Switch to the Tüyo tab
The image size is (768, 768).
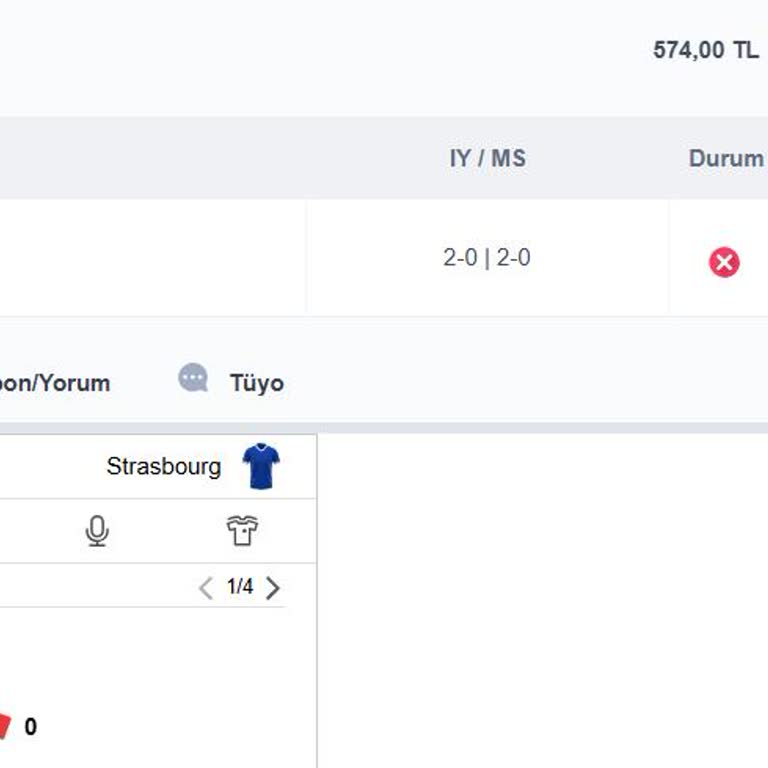(256, 383)
